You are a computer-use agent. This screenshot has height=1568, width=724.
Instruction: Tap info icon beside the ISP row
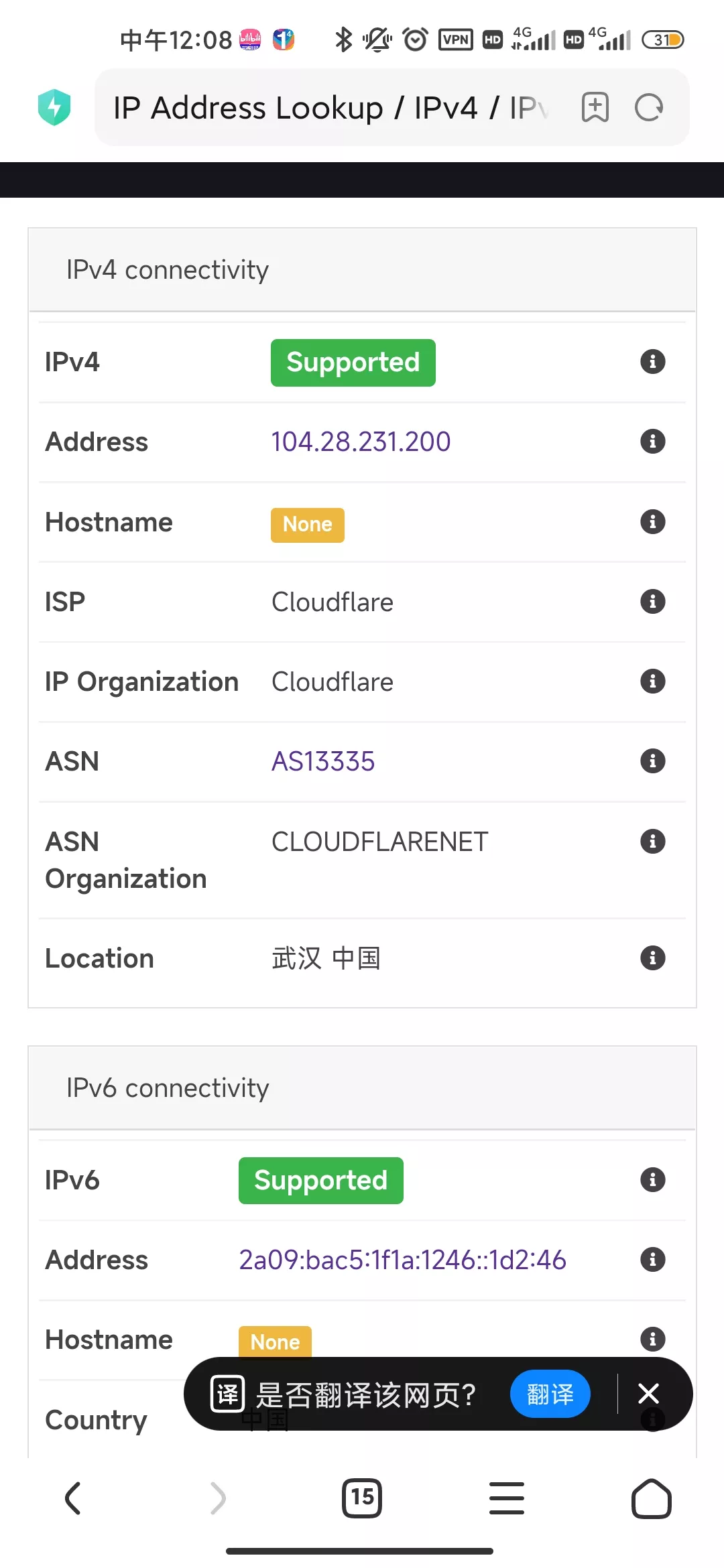[652, 602]
